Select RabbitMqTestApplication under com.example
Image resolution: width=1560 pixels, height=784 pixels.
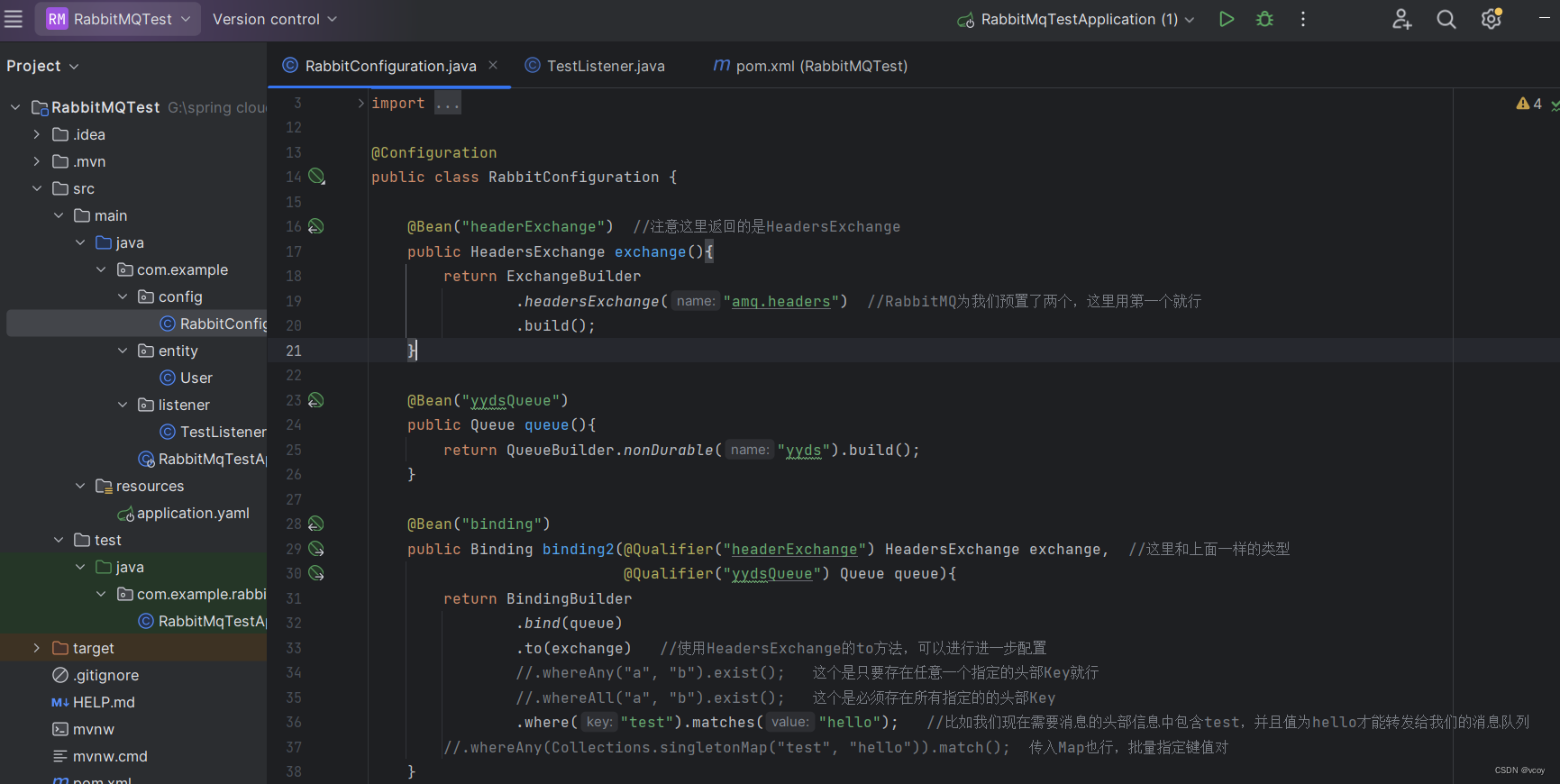click(203, 459)
